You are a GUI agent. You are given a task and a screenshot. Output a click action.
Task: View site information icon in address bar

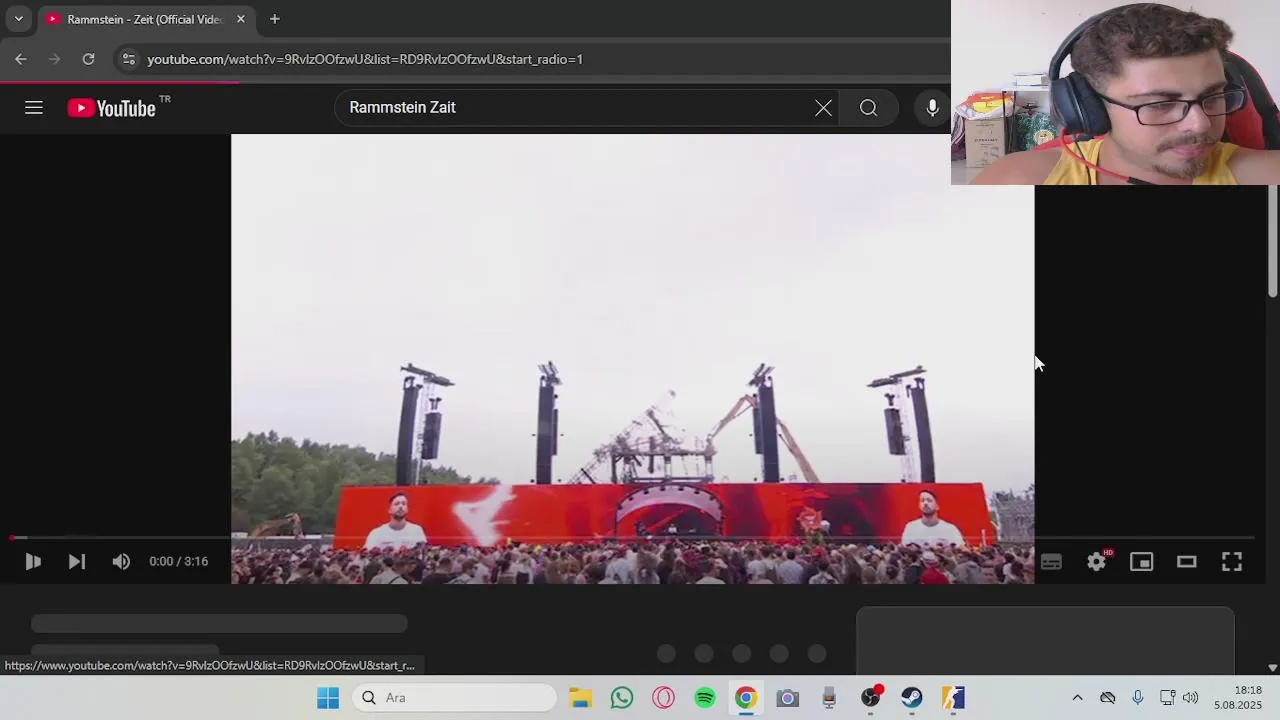(128, 59)
